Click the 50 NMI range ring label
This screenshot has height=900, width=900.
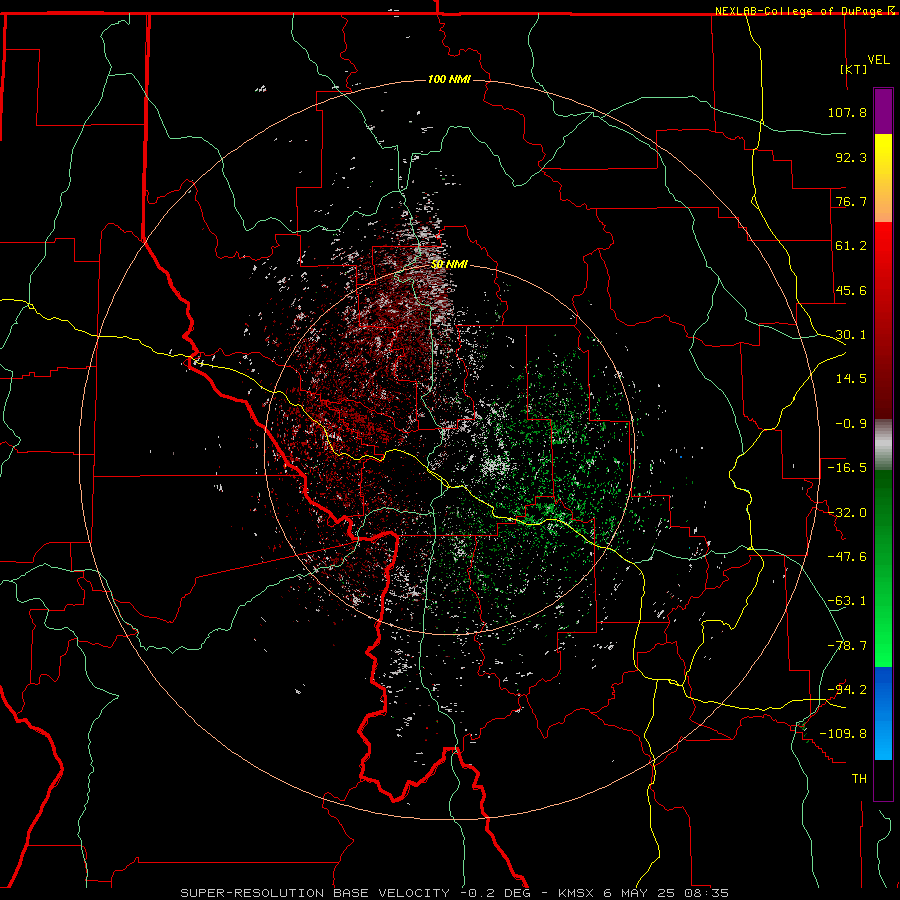coord(449,265)
